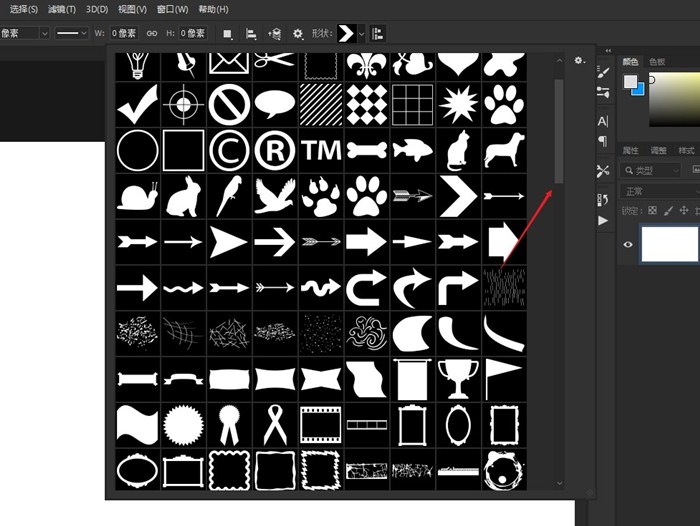Select the rabbit silhouette shape
The width and height of the screenshot is (700, 526).
pyautogui.click(x=184, y=196)
